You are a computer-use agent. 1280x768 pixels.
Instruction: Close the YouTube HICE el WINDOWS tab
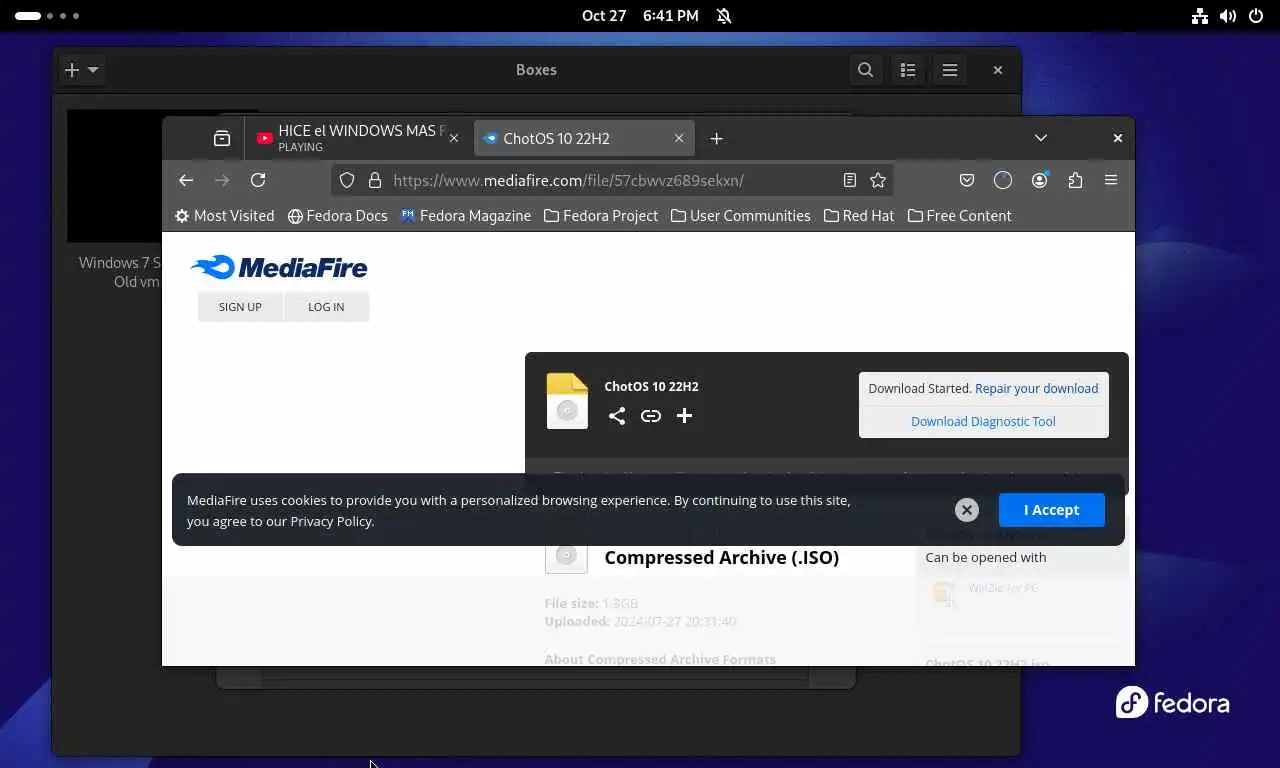[454, 139]
